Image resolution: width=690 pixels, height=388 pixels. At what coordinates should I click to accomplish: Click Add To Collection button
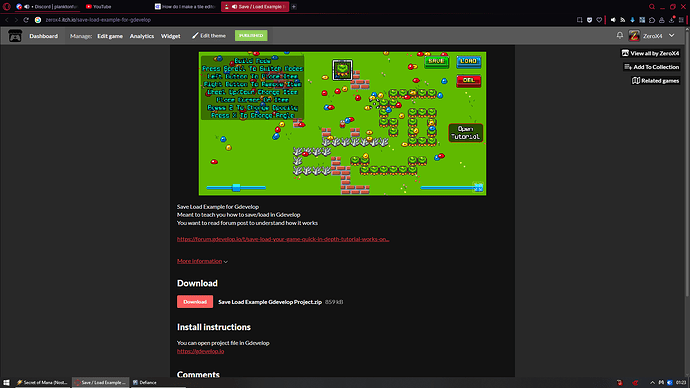click(652, 67)
